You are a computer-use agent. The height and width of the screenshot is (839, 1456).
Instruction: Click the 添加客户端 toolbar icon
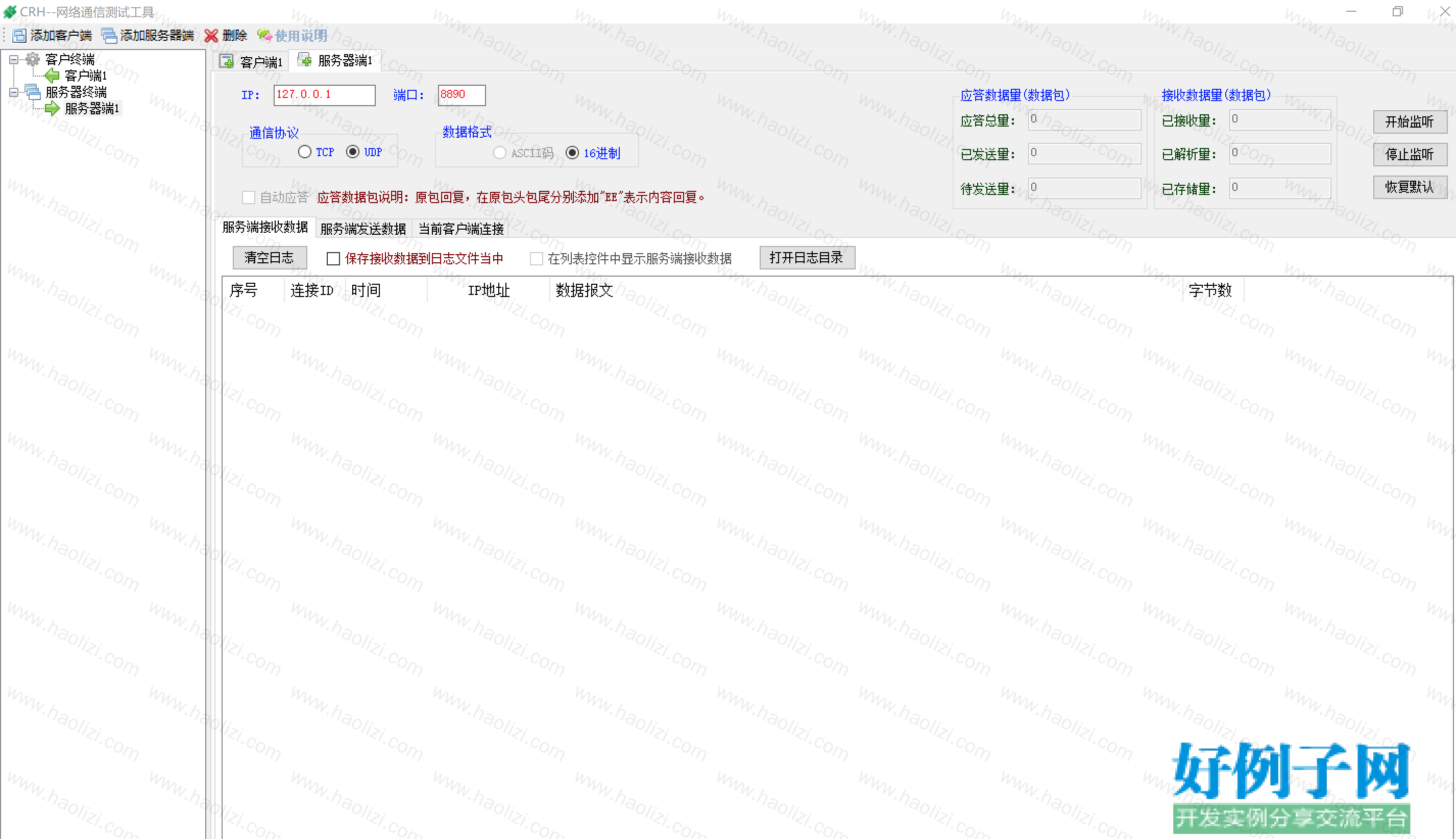pos(19,36)
